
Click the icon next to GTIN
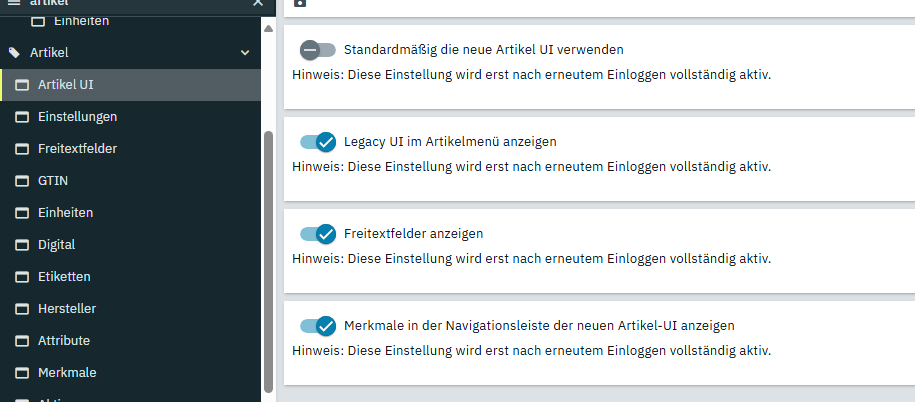(21, 180)
